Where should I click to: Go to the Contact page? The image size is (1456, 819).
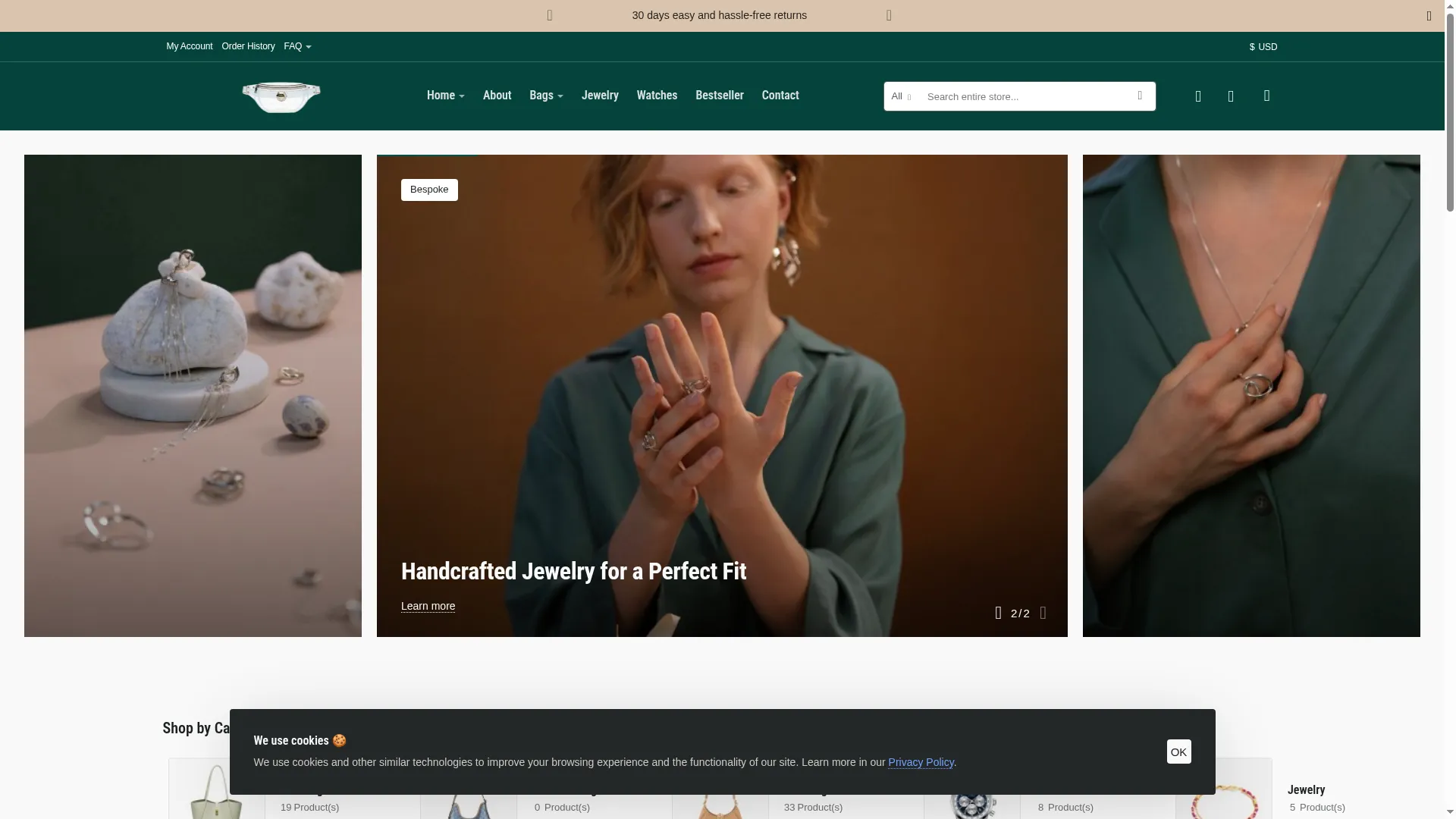pos(780,96)
